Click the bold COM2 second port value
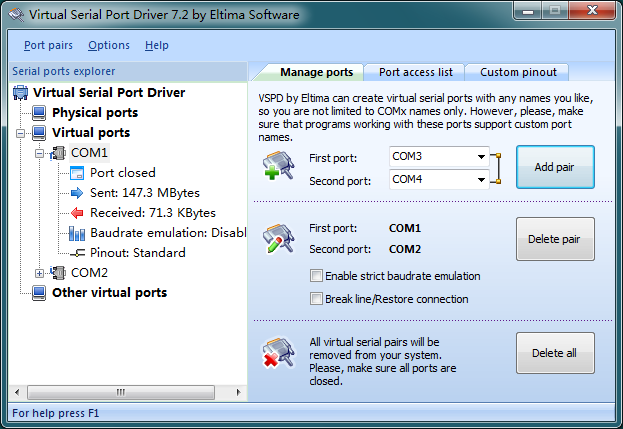The image size is (623, 429). pos(404,249)
